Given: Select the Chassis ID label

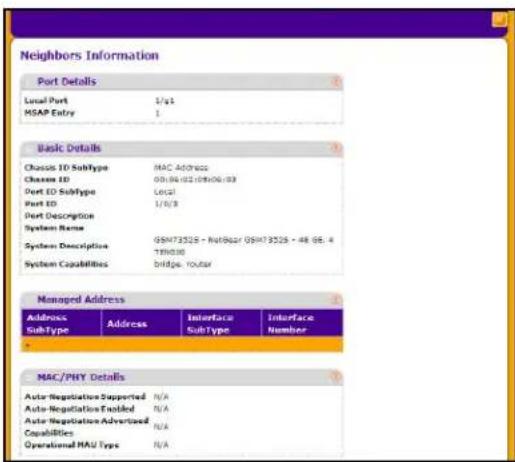Looking at the screenshot, I should pos(47,179).
